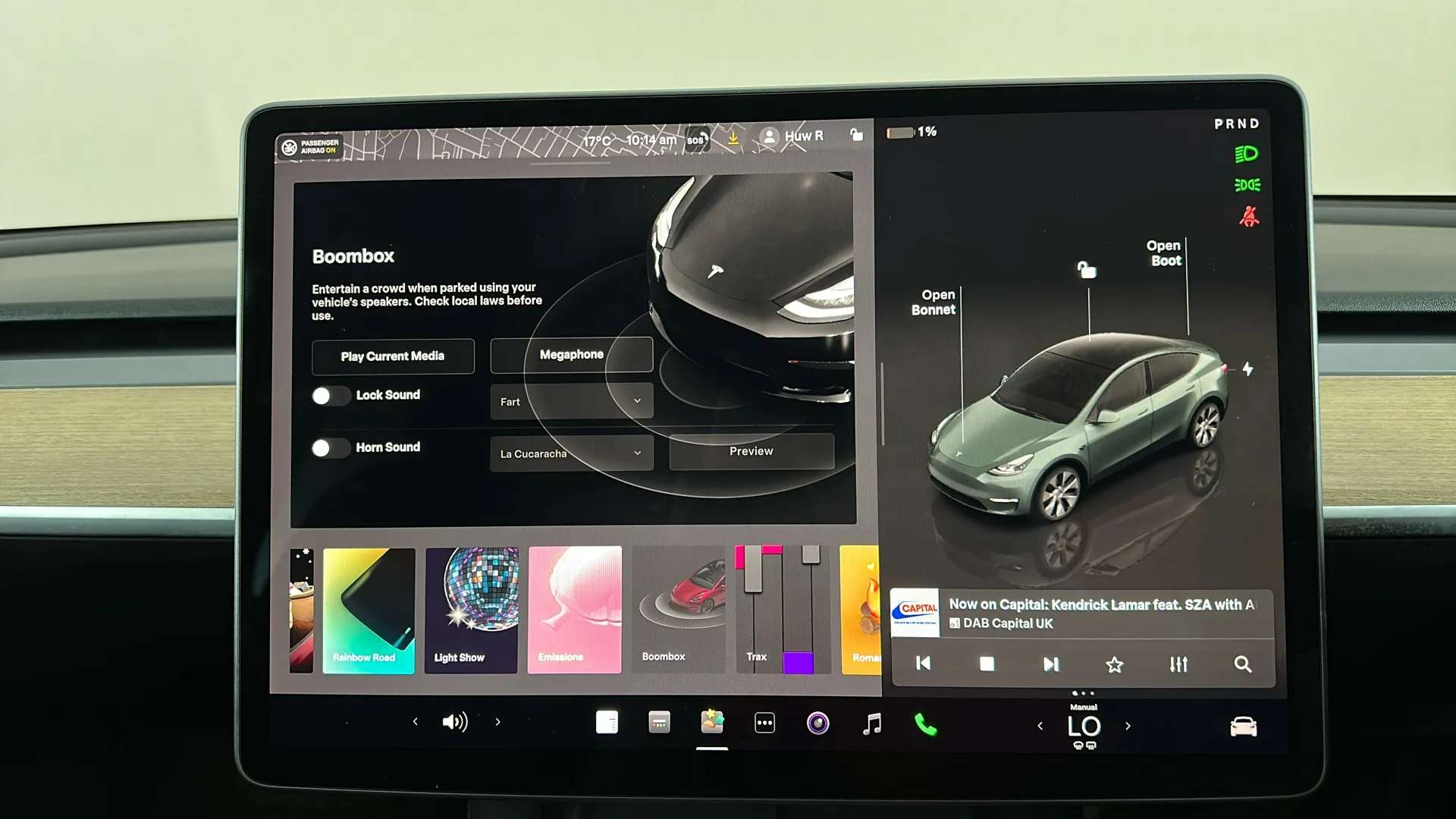This screenshot has width=1456, height=819.
Task: Toggle the Horn Sound switch
Action: coord(331,448)
